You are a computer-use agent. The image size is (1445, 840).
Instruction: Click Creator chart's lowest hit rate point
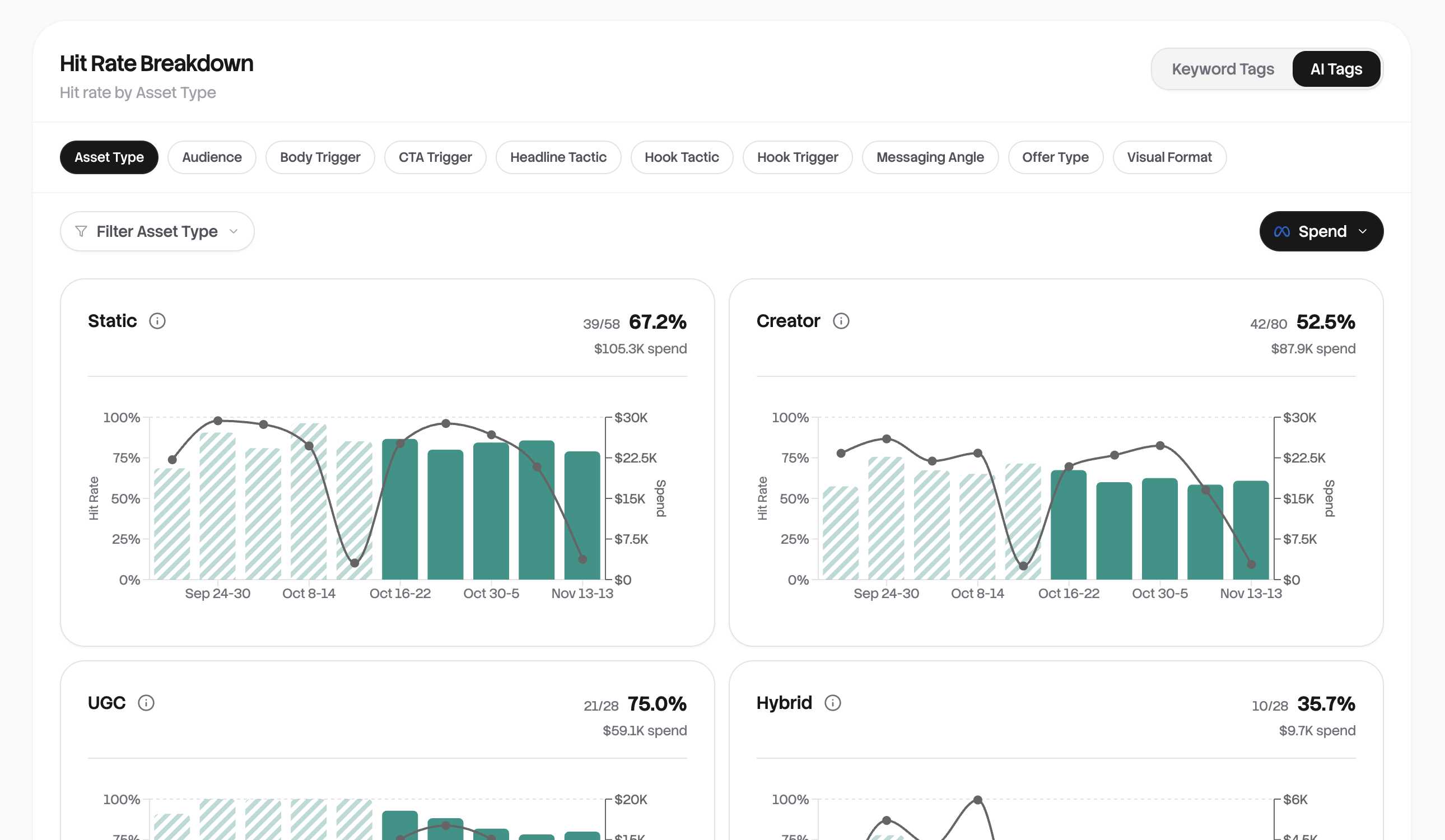[x=1023, y=566]
